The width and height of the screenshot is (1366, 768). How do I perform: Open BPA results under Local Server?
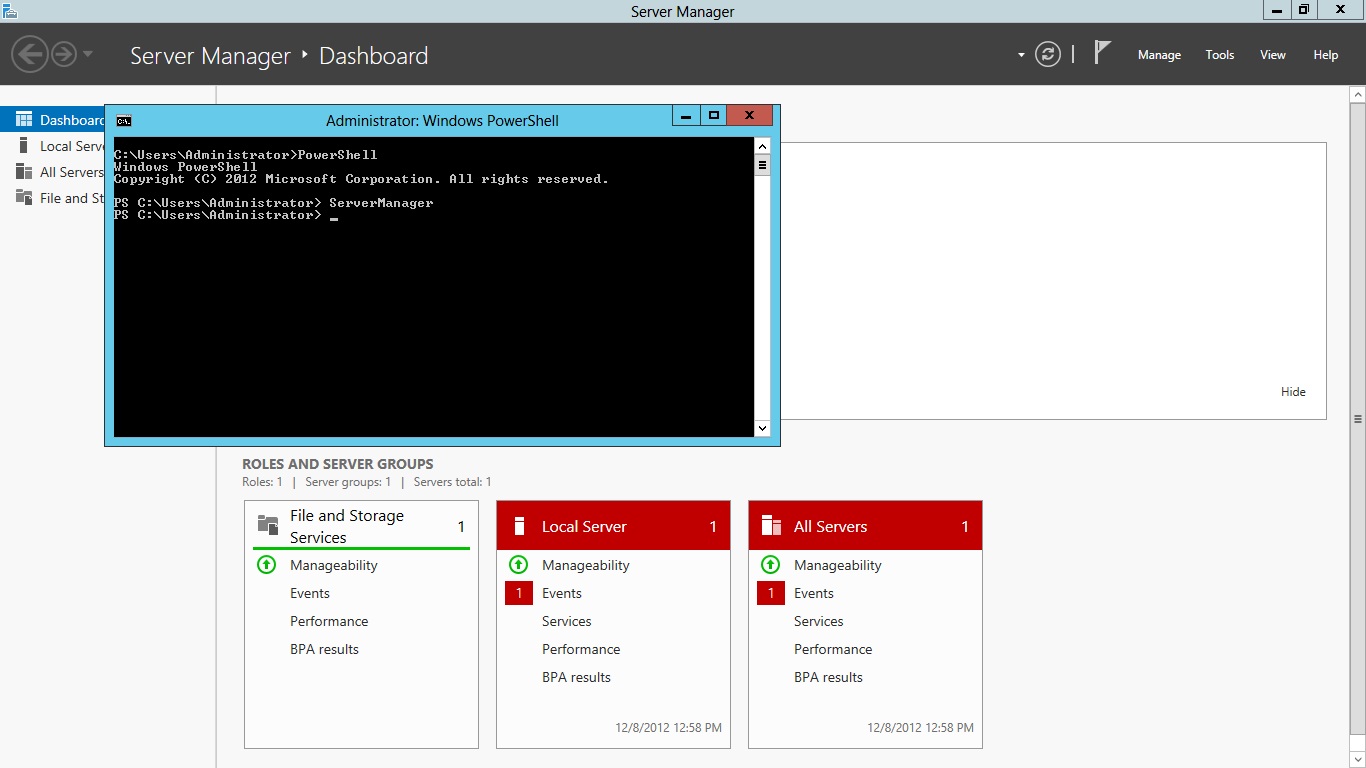point(576,677)
